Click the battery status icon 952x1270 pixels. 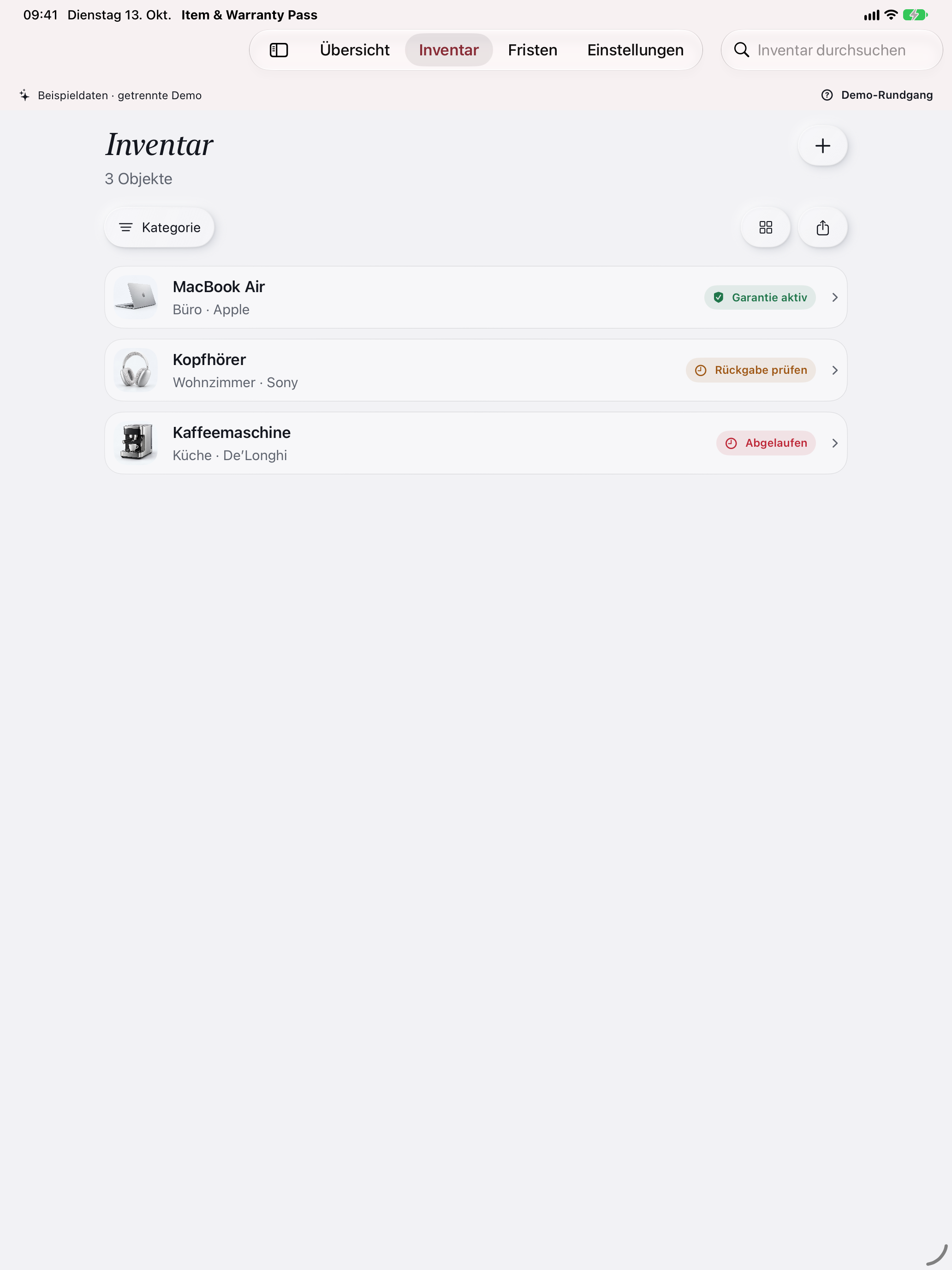click(915, 15)
